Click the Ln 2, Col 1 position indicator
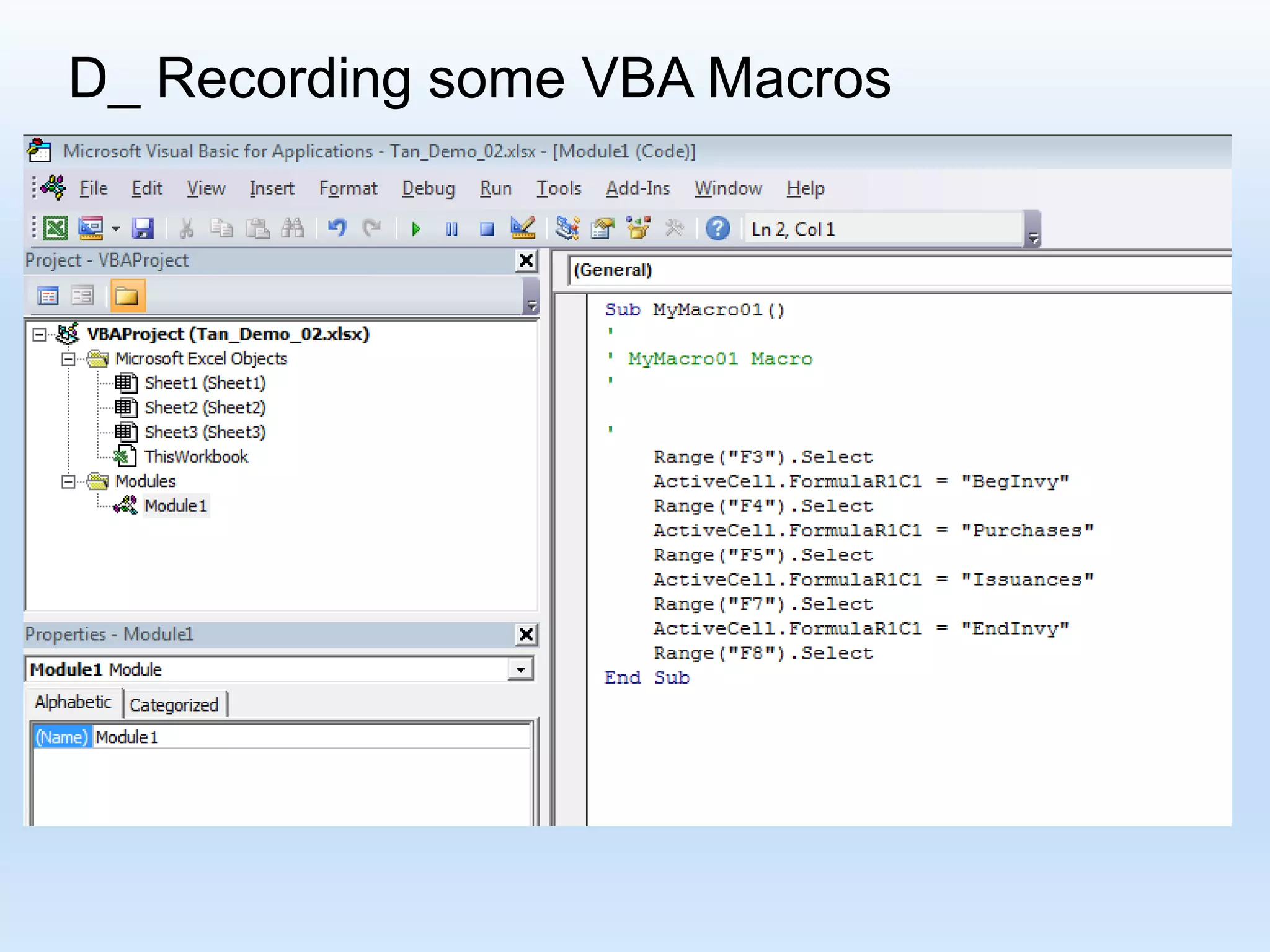Screen dimensions: 1270x952 coord(884,229)
